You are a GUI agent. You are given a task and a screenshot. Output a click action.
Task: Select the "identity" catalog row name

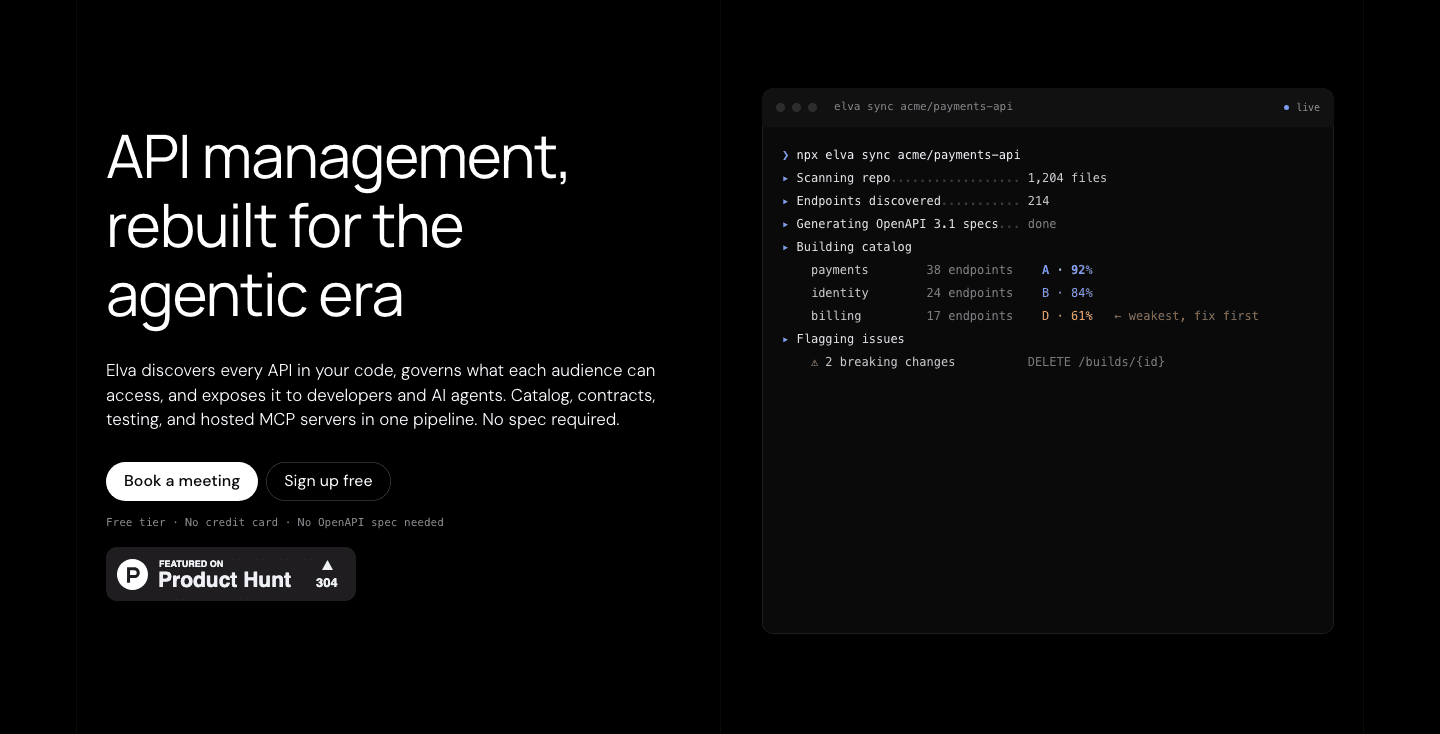[x=840, y=293]
